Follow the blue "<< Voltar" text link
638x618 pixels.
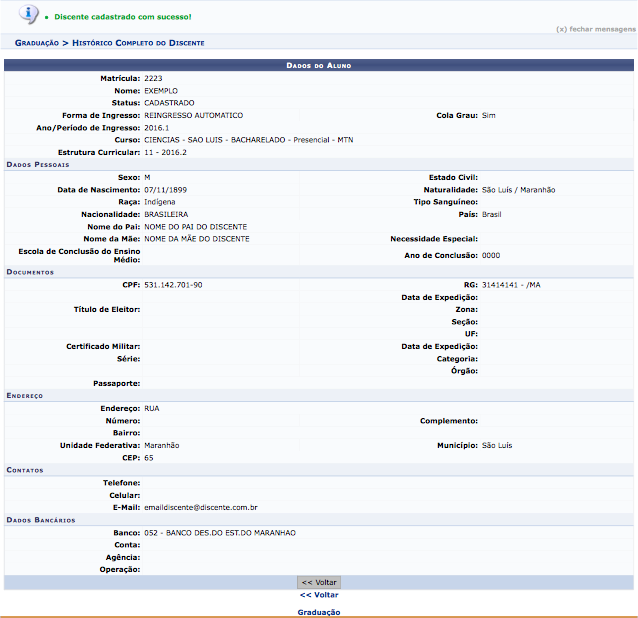319,595
